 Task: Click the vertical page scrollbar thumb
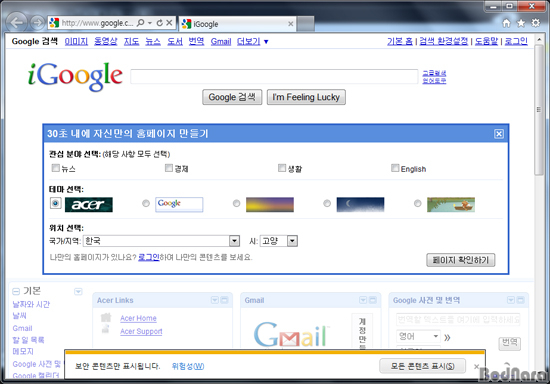click(x=539, y=110)
